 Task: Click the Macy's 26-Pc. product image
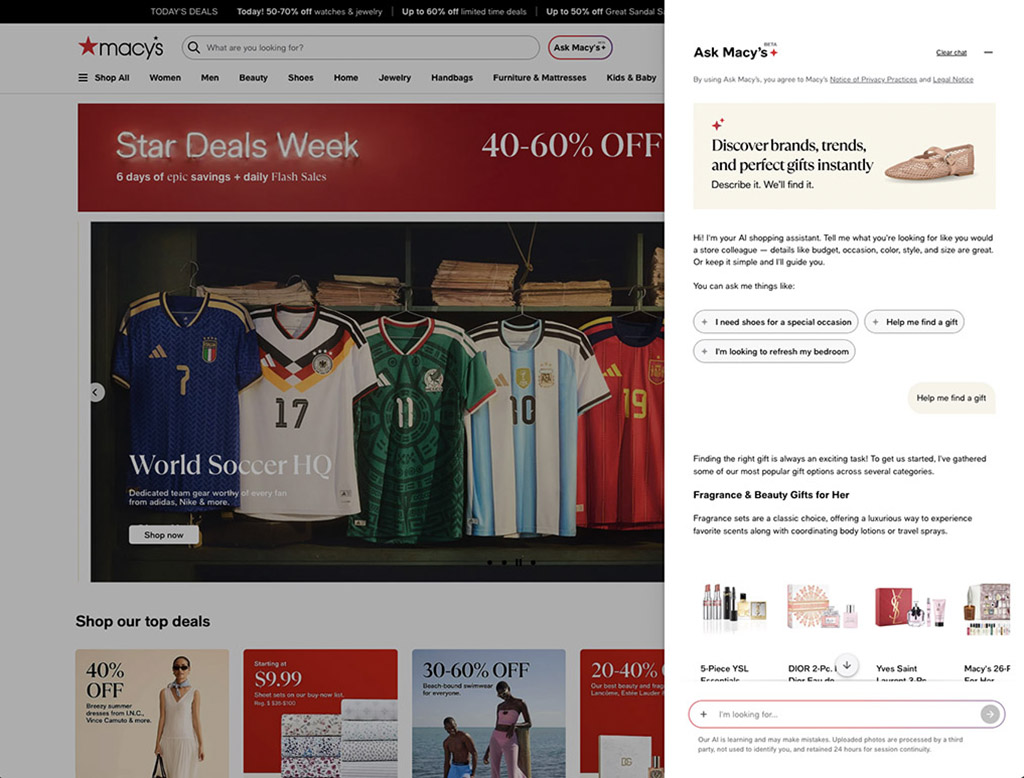click(987, 609)
